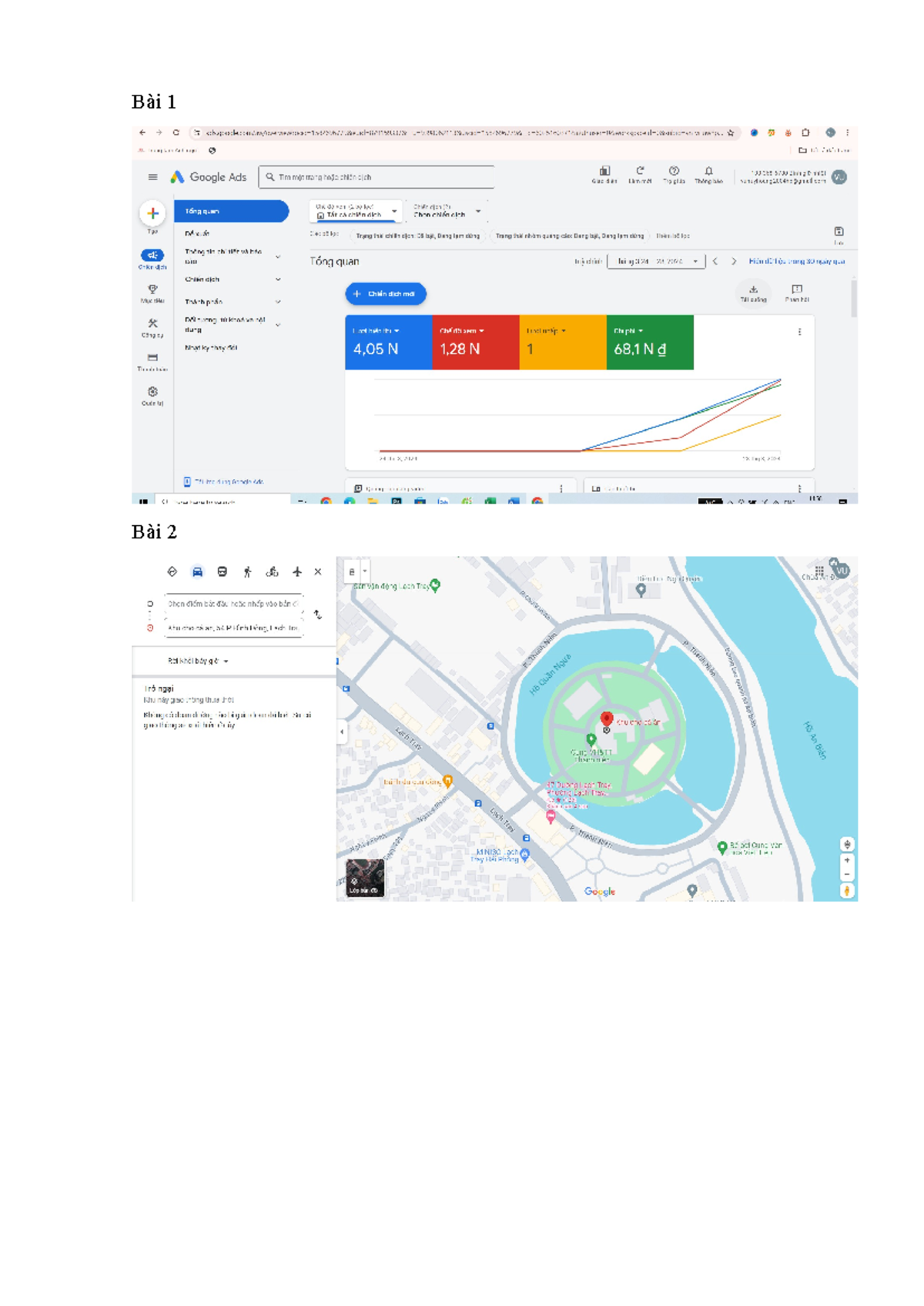Click the 'Hiển thị 30 ngày qua' link
Image resolution: width=924 pixels, height=1306 pixels.
(x=796, y=262)
